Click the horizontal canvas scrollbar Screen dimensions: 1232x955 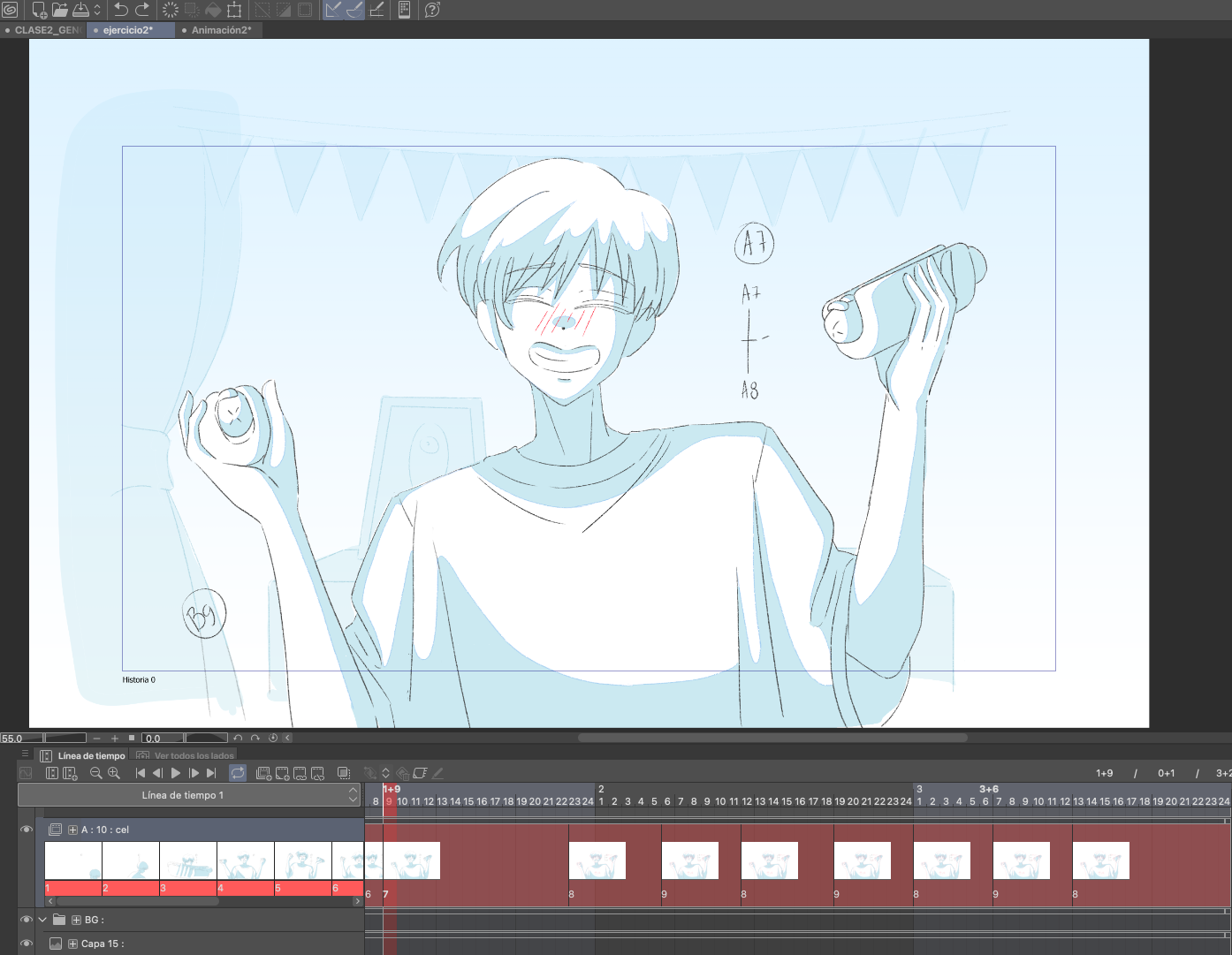[772, 738]
